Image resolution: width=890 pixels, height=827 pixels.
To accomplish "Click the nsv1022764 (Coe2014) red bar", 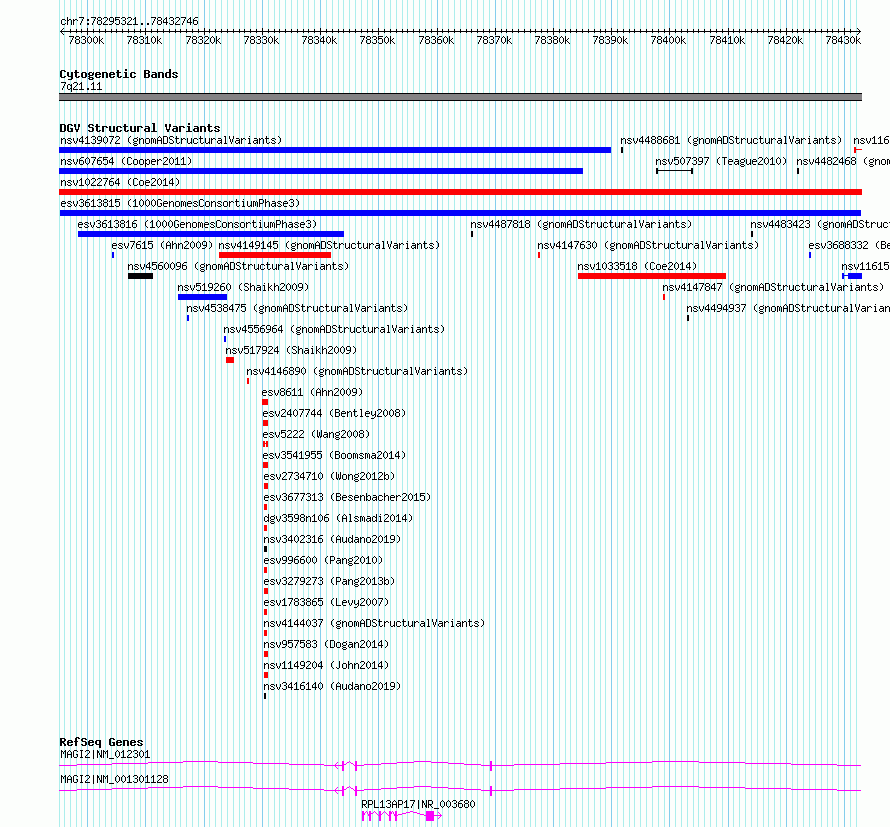I will point(460,192).
